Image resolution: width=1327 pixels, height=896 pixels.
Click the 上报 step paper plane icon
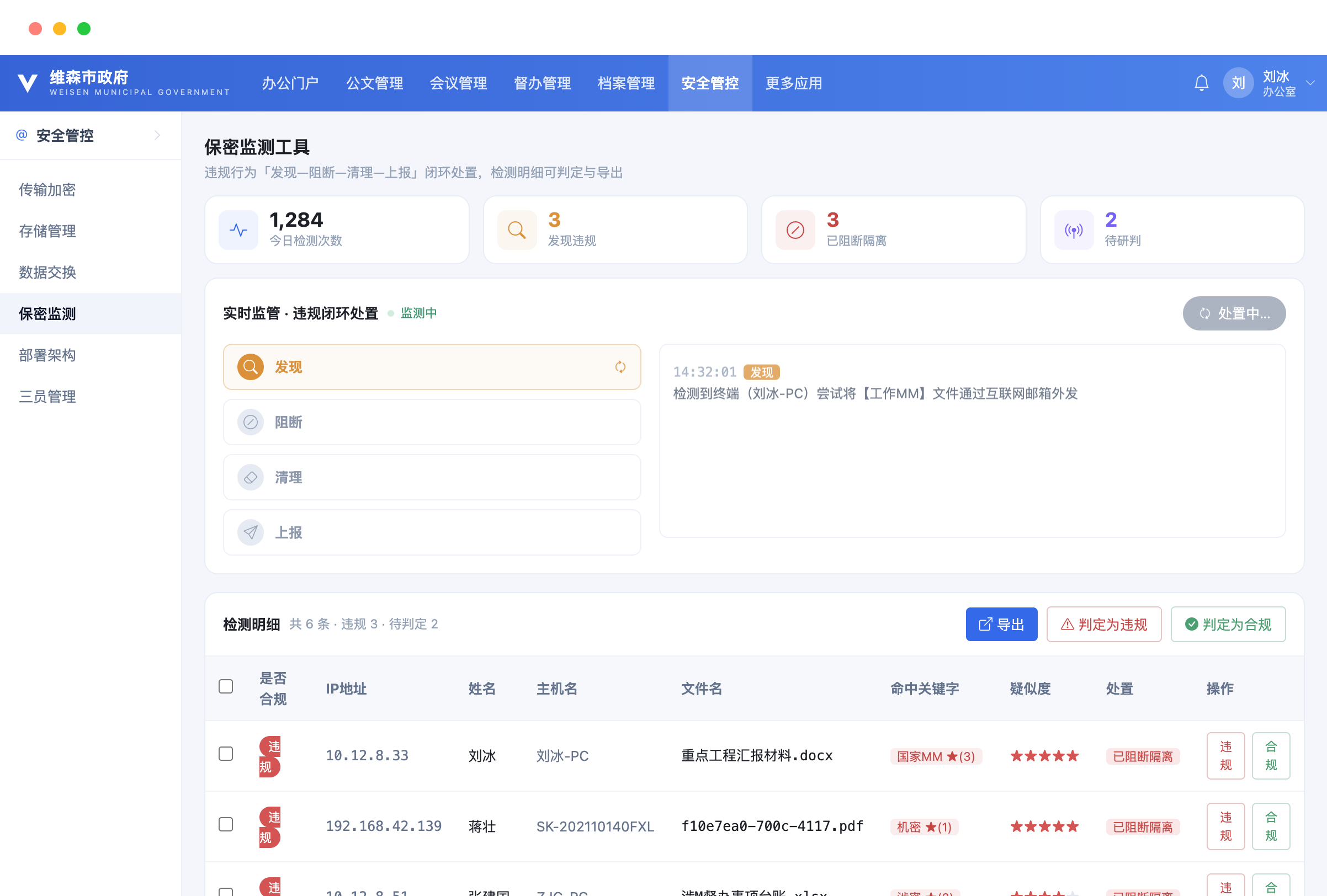[250, 532]
